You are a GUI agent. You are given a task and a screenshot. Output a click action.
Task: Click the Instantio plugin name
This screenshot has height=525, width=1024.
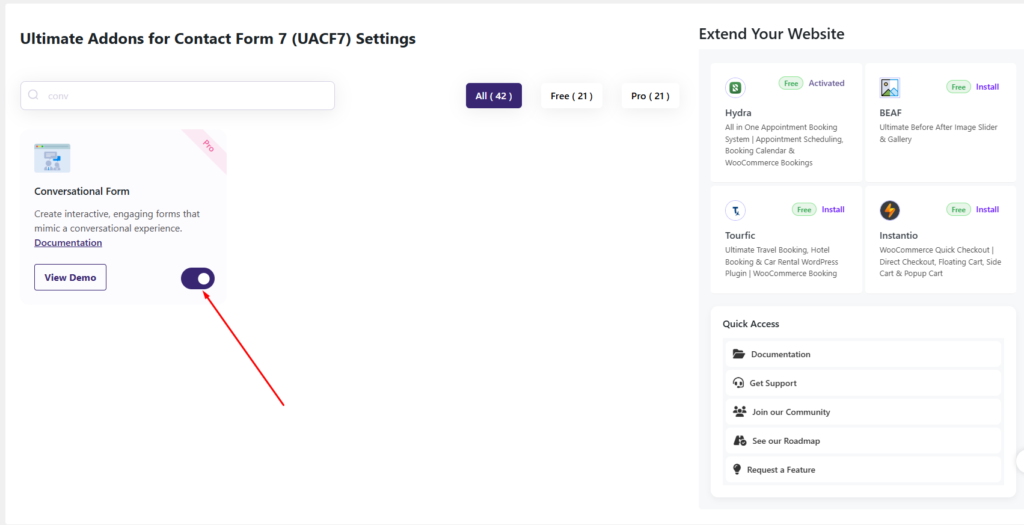click(x=899, y=235)
